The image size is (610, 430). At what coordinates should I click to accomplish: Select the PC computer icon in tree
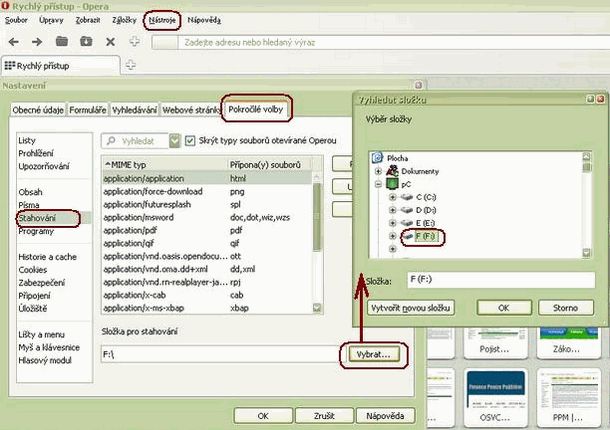point(392,184)
